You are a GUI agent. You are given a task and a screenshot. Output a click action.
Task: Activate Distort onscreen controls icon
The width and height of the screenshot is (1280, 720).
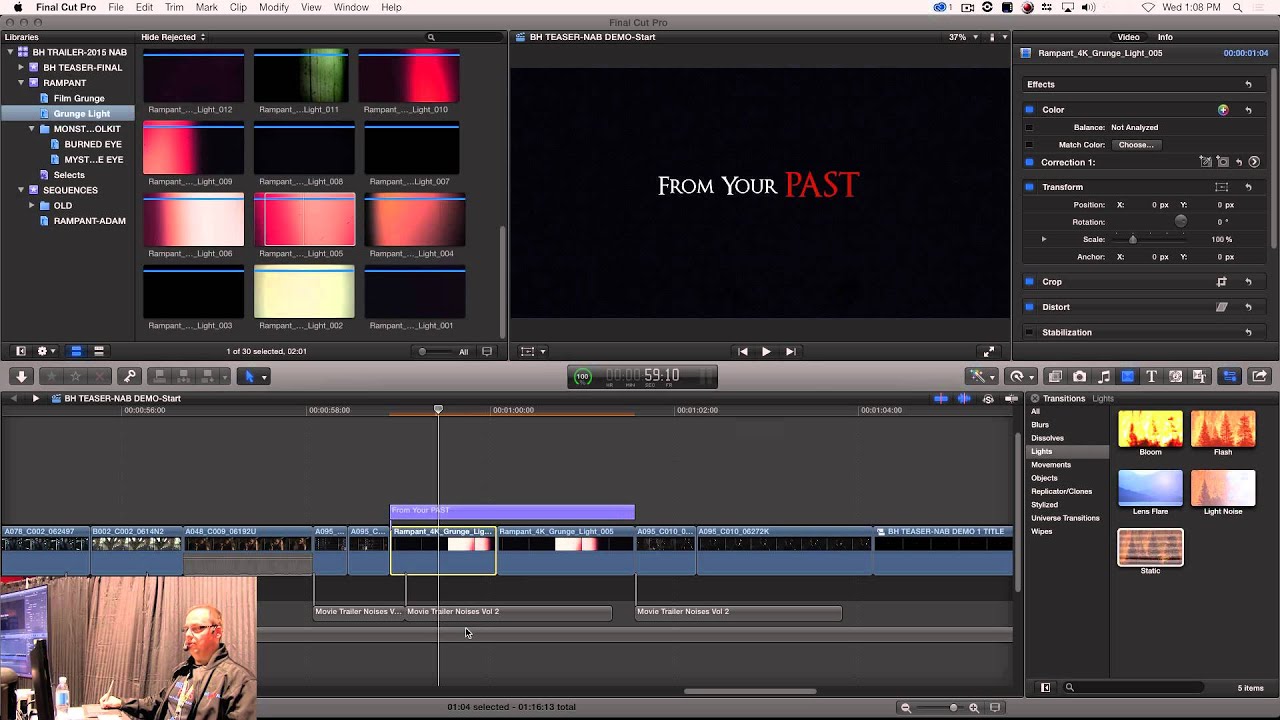1221,307
